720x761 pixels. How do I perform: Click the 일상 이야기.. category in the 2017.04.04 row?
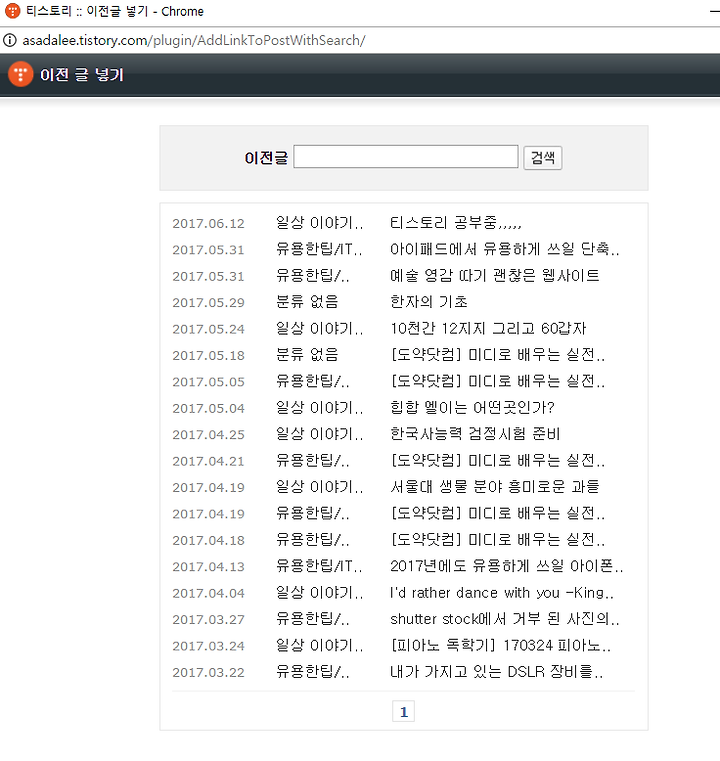[319, 593]
